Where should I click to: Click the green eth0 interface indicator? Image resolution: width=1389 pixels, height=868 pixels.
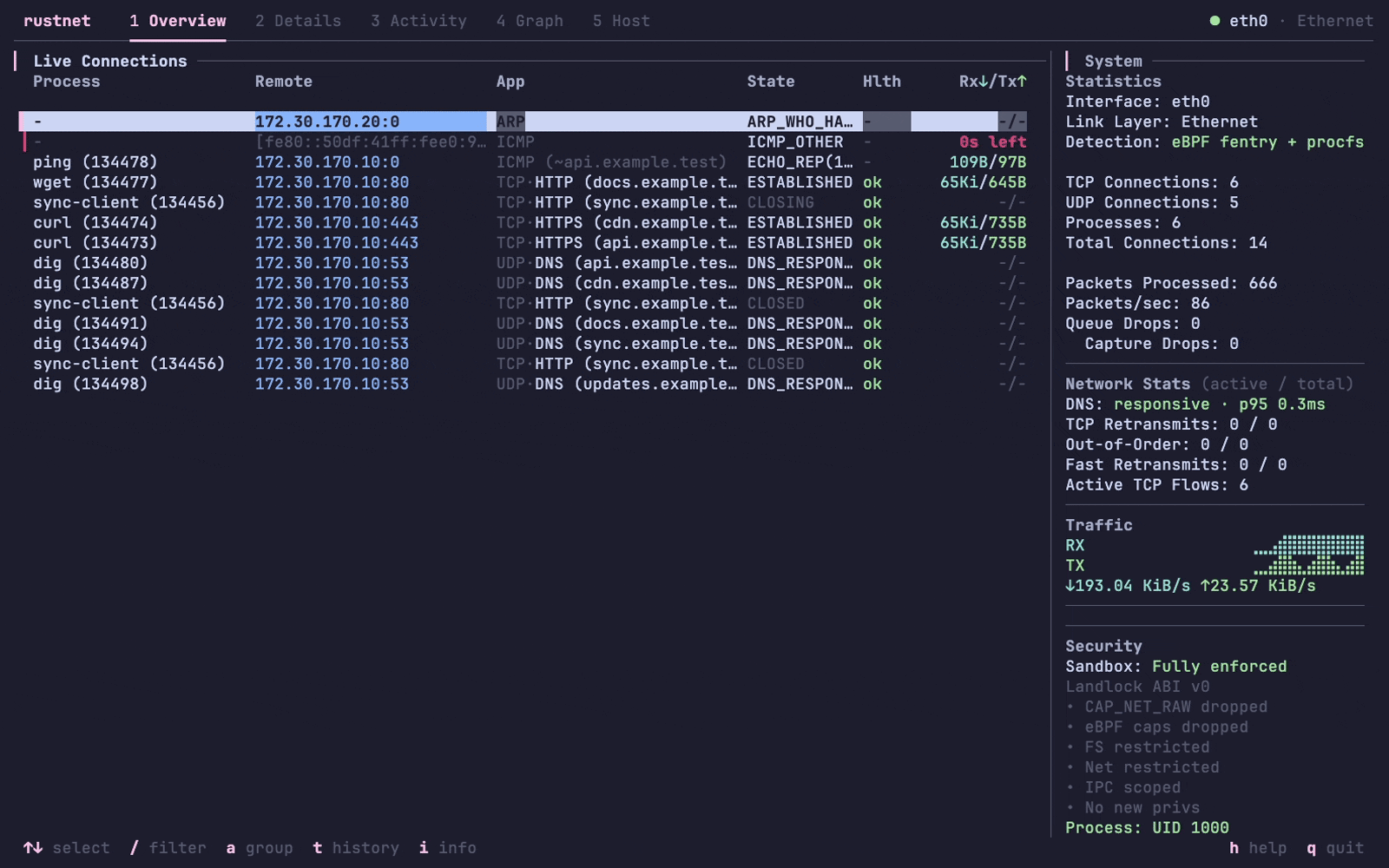[1239, 21]
